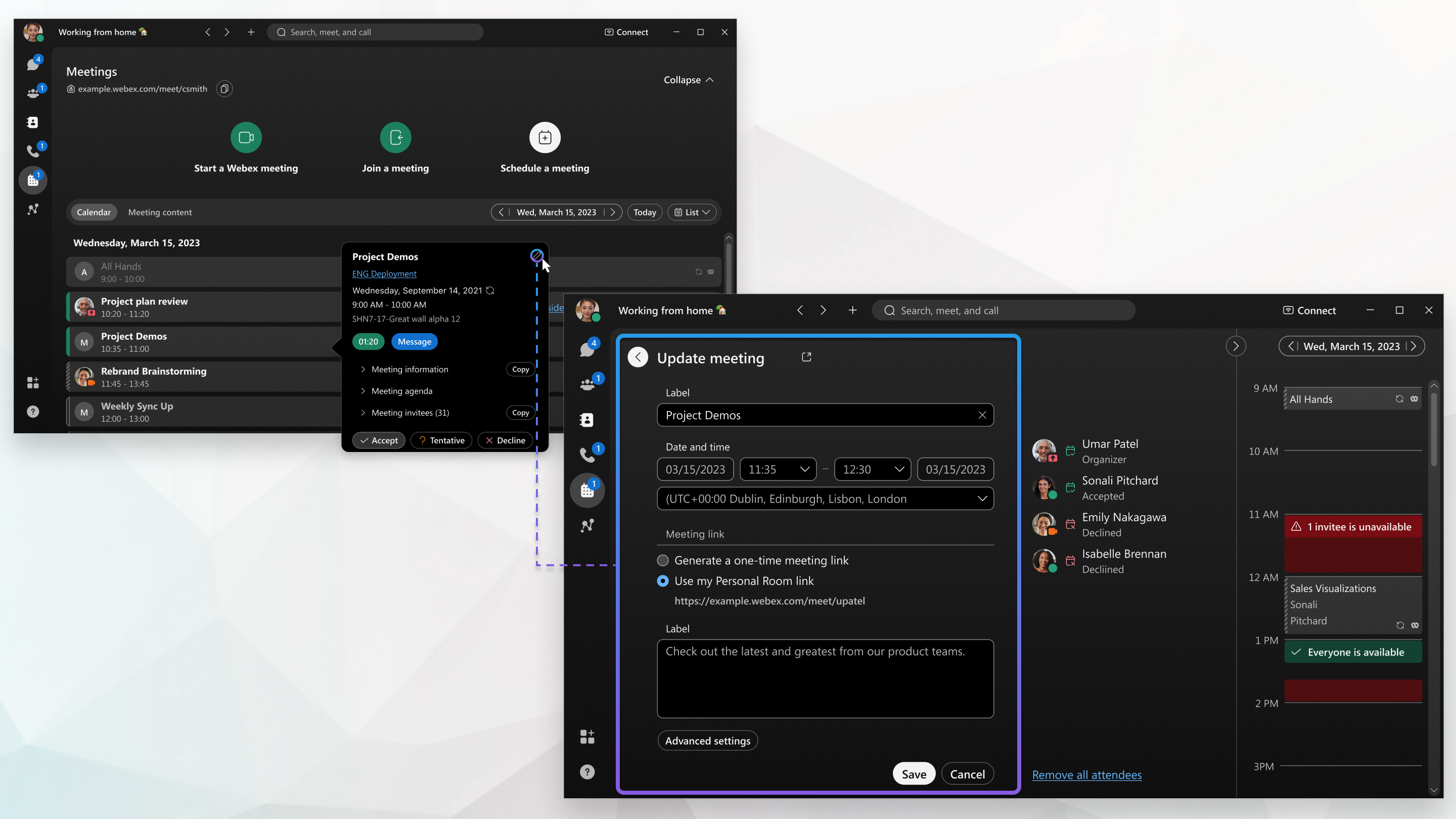The height and width of the screenshot is (819, 1456).
Task: Click the Start a Webex meeting icon
Action: click(x=246, y=137)
